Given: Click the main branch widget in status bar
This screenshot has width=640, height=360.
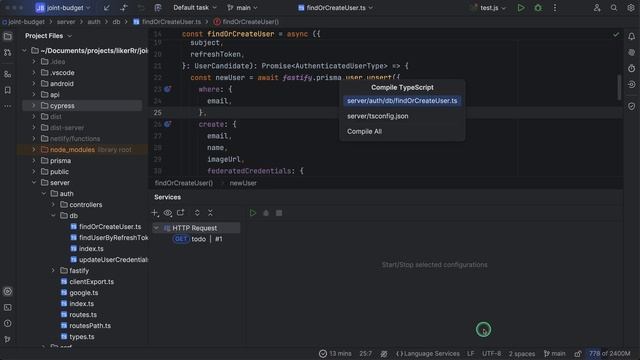Looking at the screenshot, I should tap(555, 353).
